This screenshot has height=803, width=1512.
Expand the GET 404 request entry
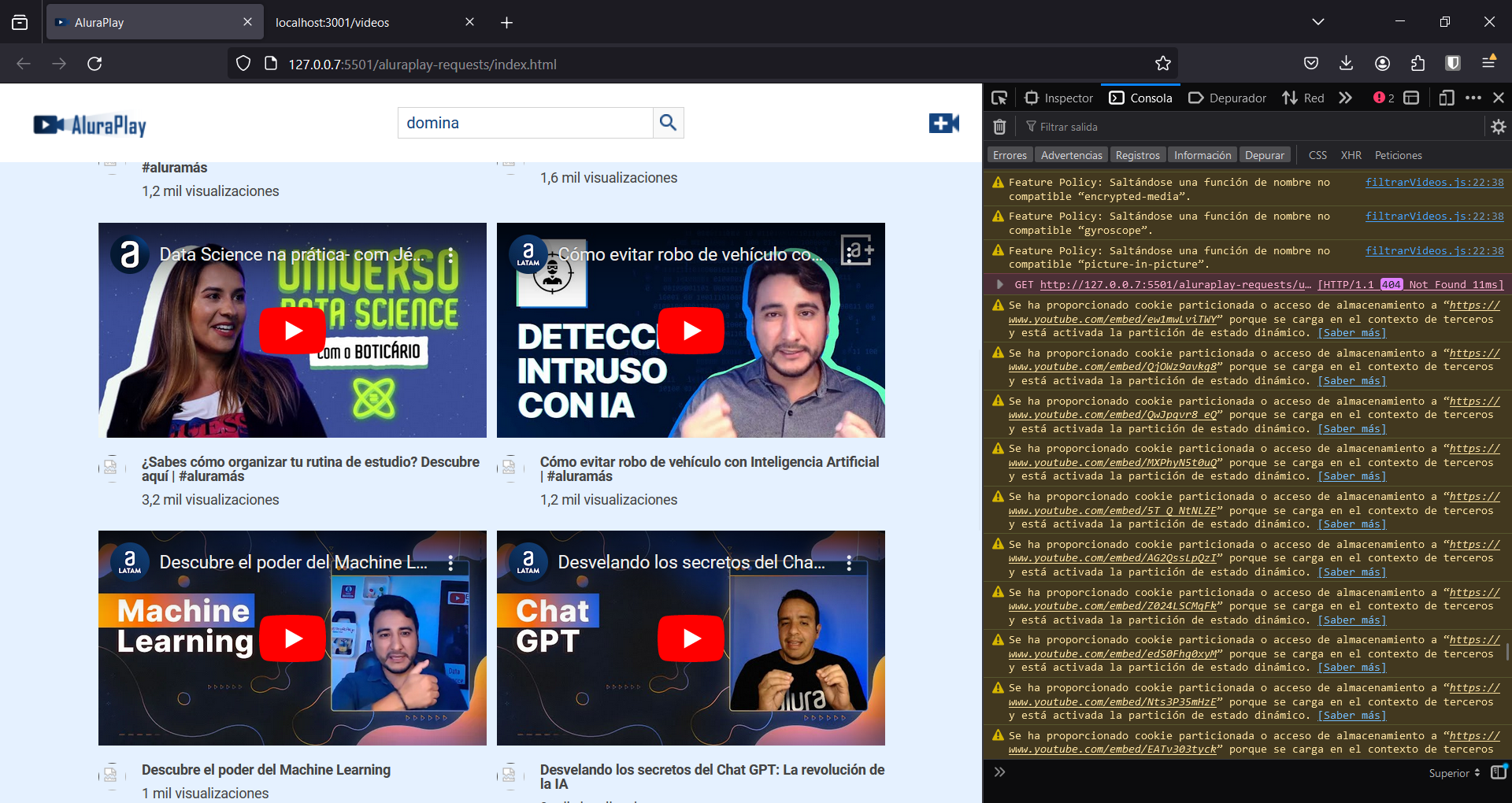[x=1000, y=284]
